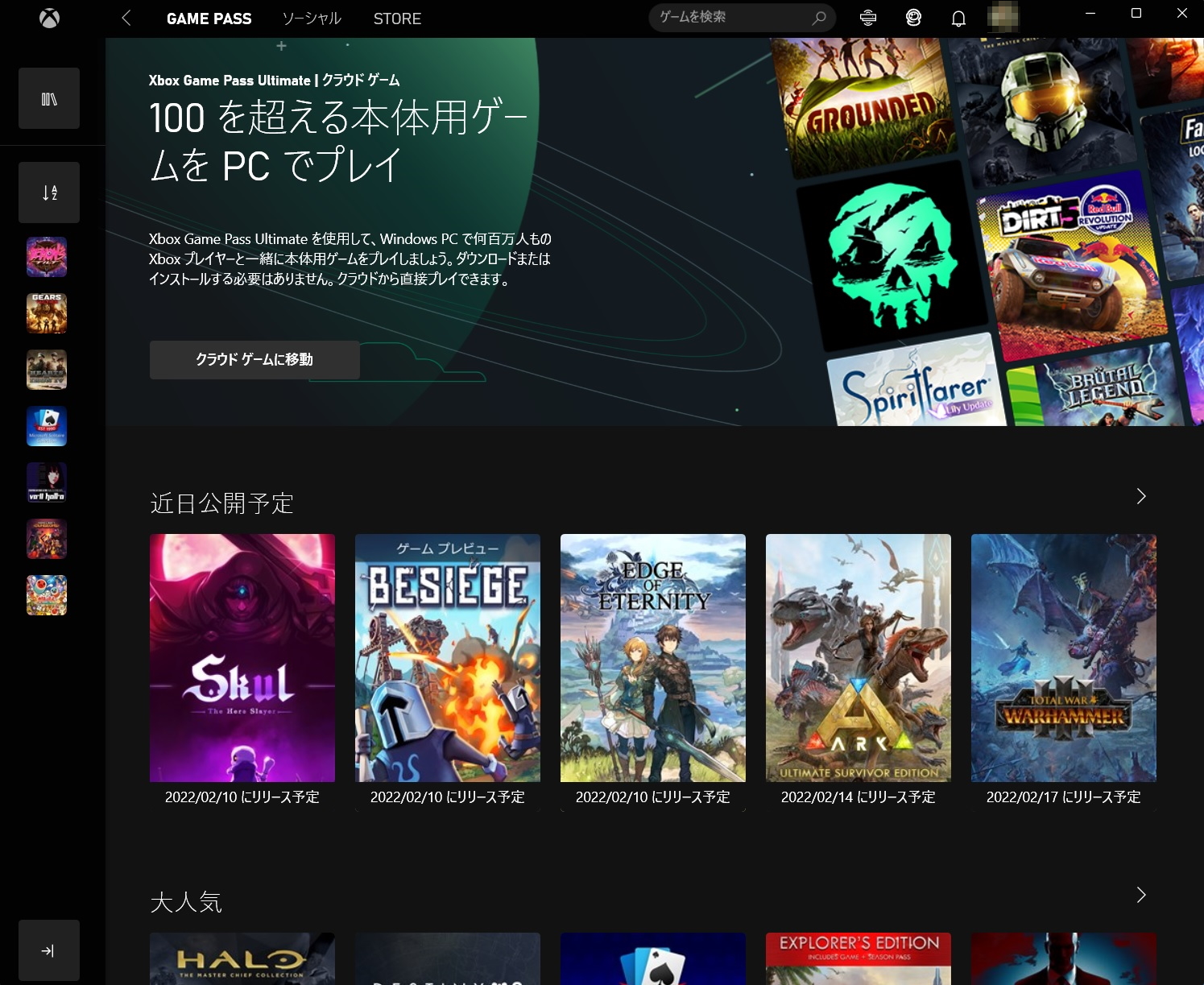Open the Destiny 2 card under 大人気
This screenshot has width=1204, height=985.
(x=448, y=958)
